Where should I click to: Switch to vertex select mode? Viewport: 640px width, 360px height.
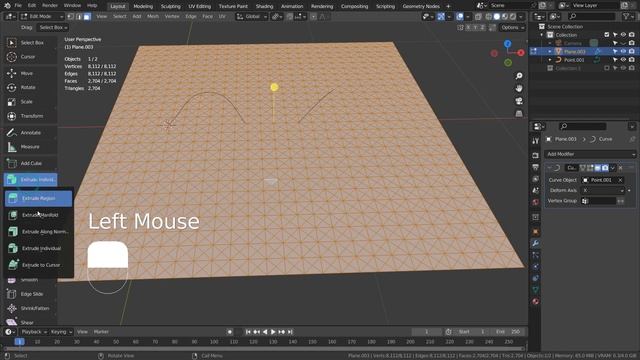click(71, 17)
